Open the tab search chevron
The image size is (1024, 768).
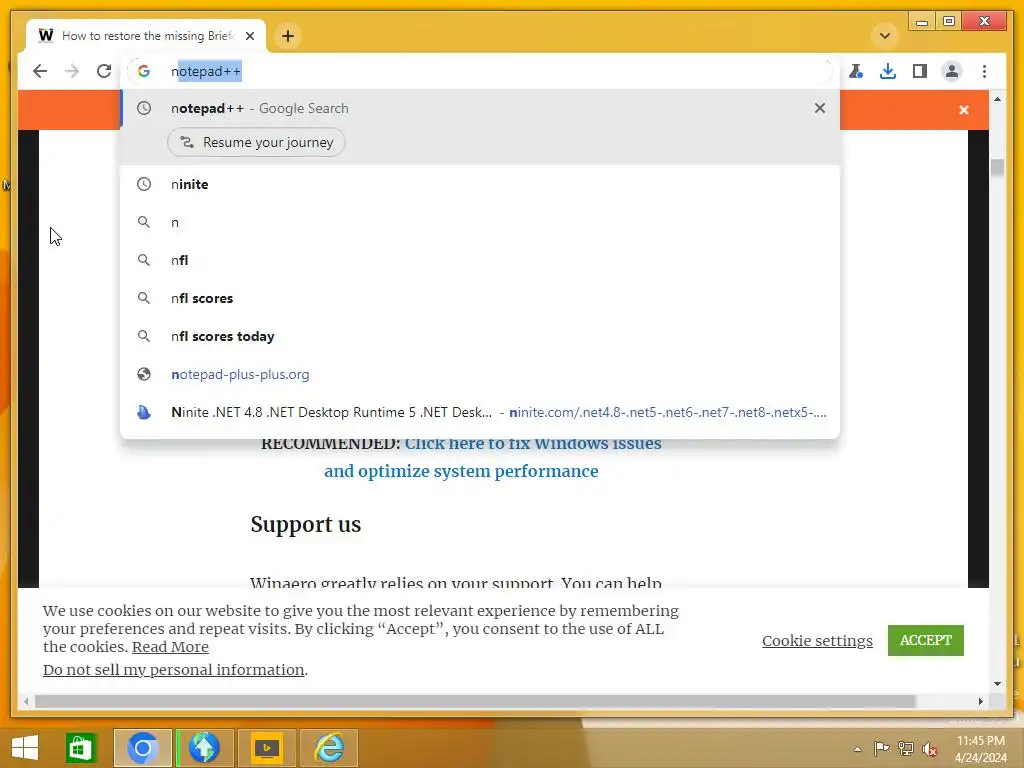coord(885,36)
